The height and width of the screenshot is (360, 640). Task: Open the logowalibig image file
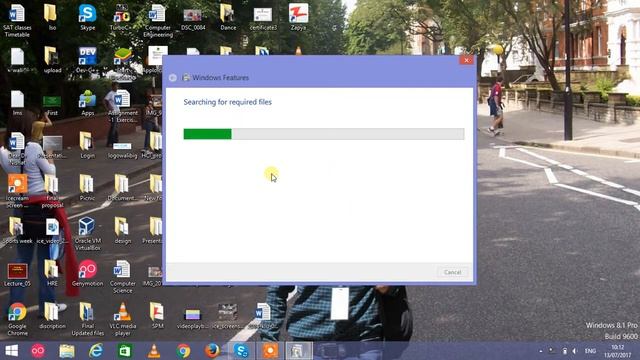(x=122, y=150)
